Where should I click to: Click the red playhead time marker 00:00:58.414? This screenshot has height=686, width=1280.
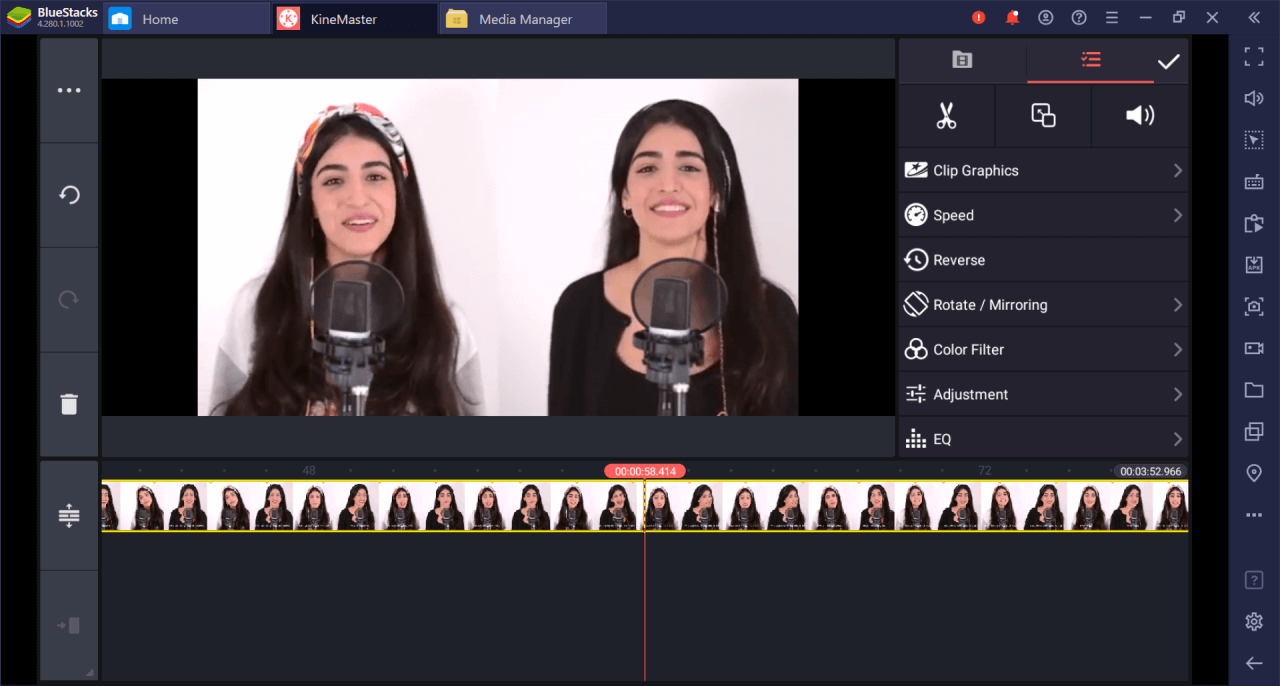point(645,471)
